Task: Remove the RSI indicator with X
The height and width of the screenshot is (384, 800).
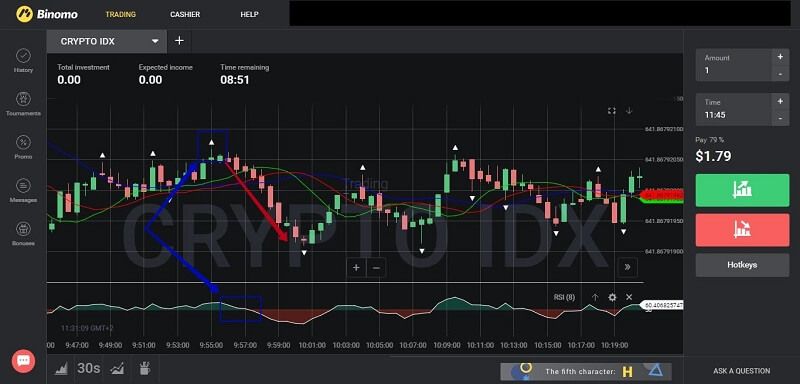Action: [x=629, y=297]
